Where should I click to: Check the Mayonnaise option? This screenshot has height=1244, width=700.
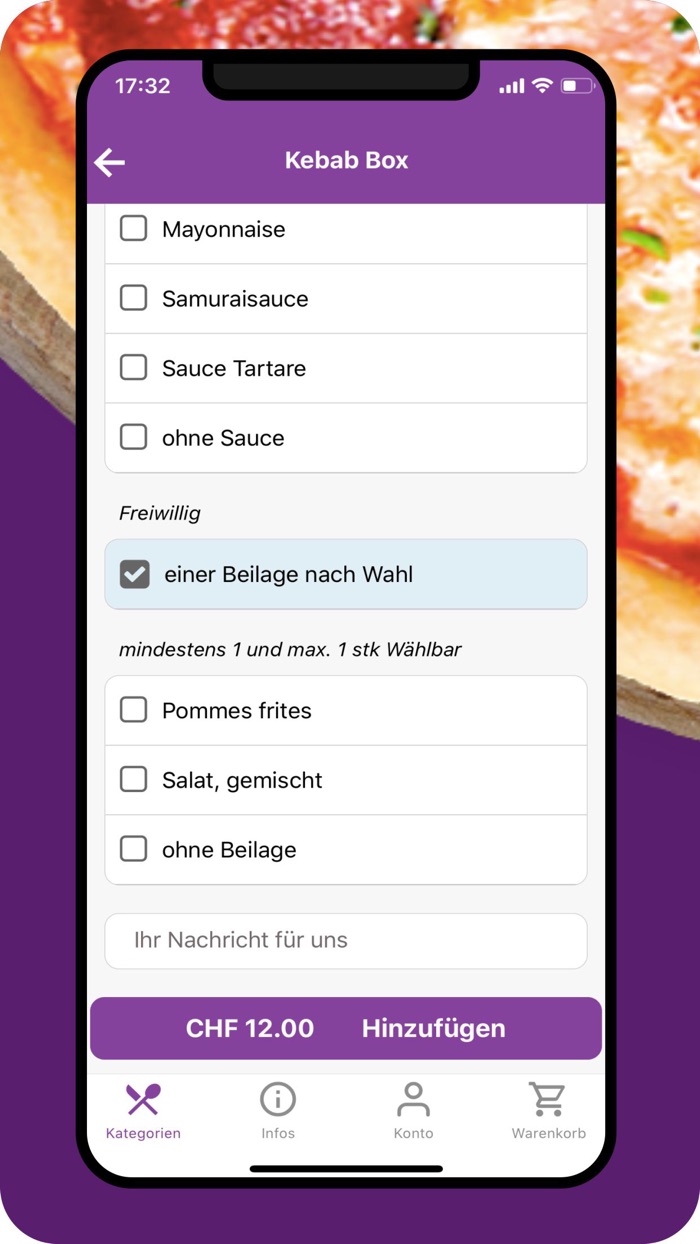133,228
